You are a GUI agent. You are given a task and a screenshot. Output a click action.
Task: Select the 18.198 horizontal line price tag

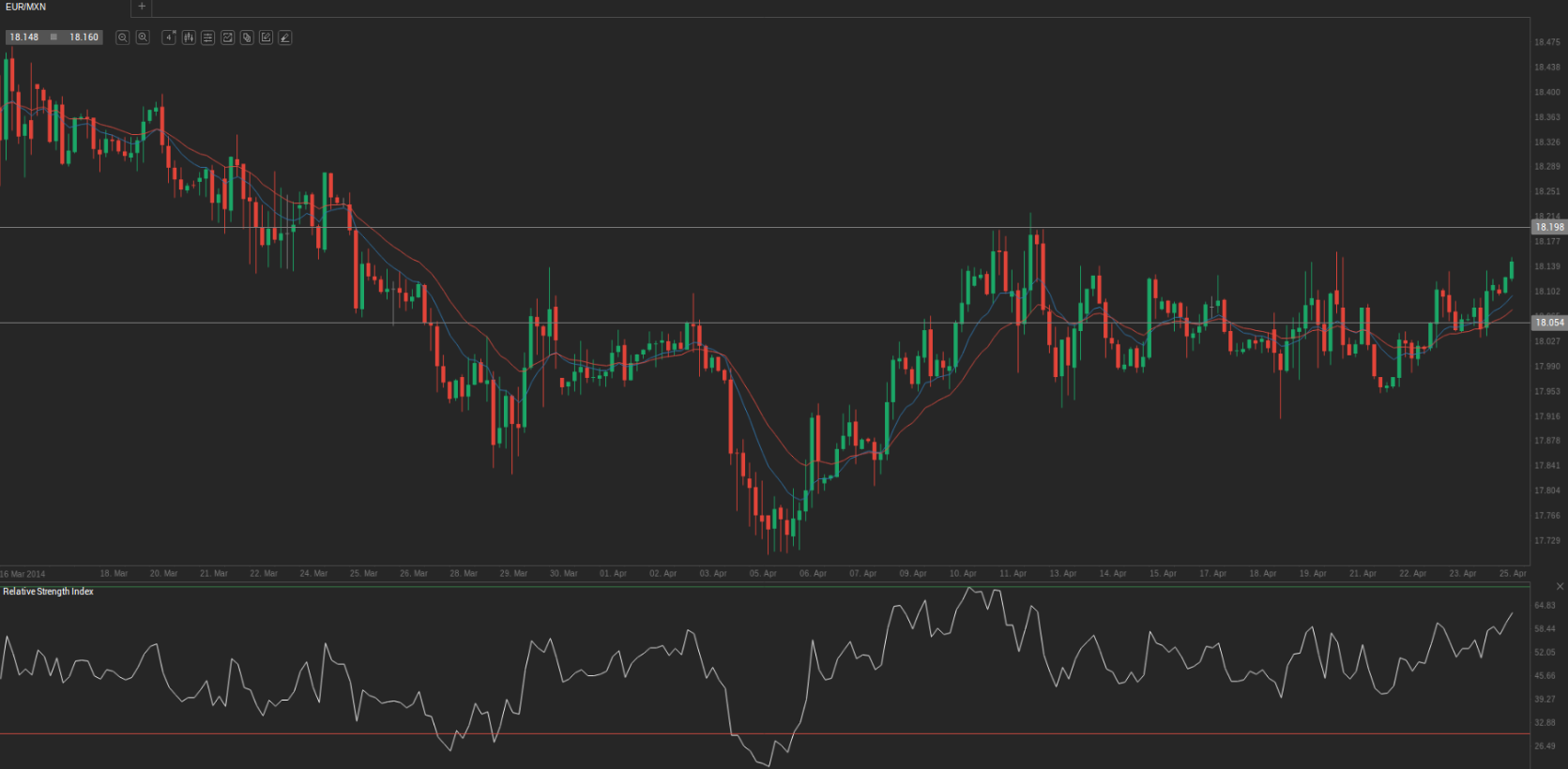1548,227
